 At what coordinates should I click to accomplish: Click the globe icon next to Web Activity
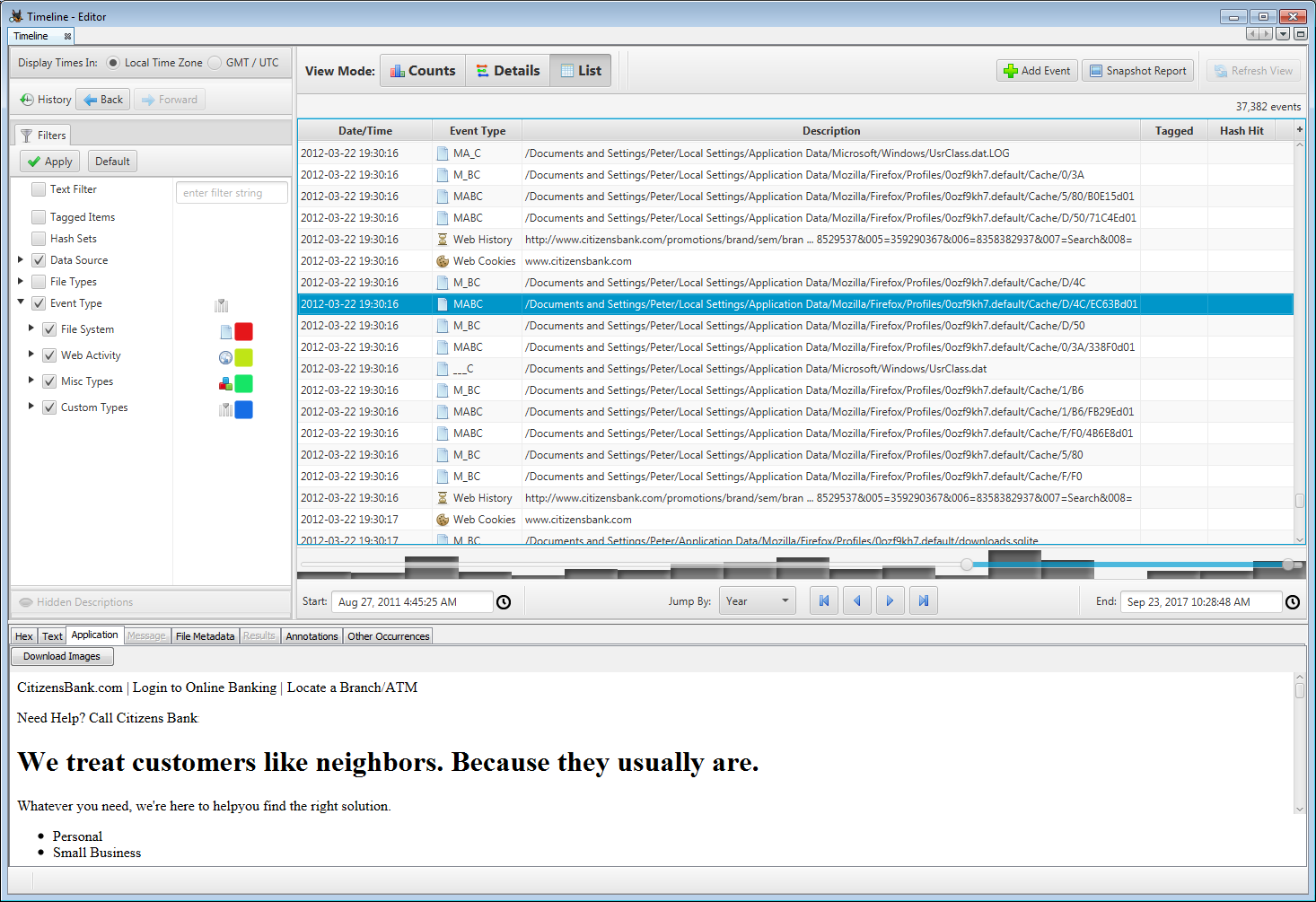(224, 356)
